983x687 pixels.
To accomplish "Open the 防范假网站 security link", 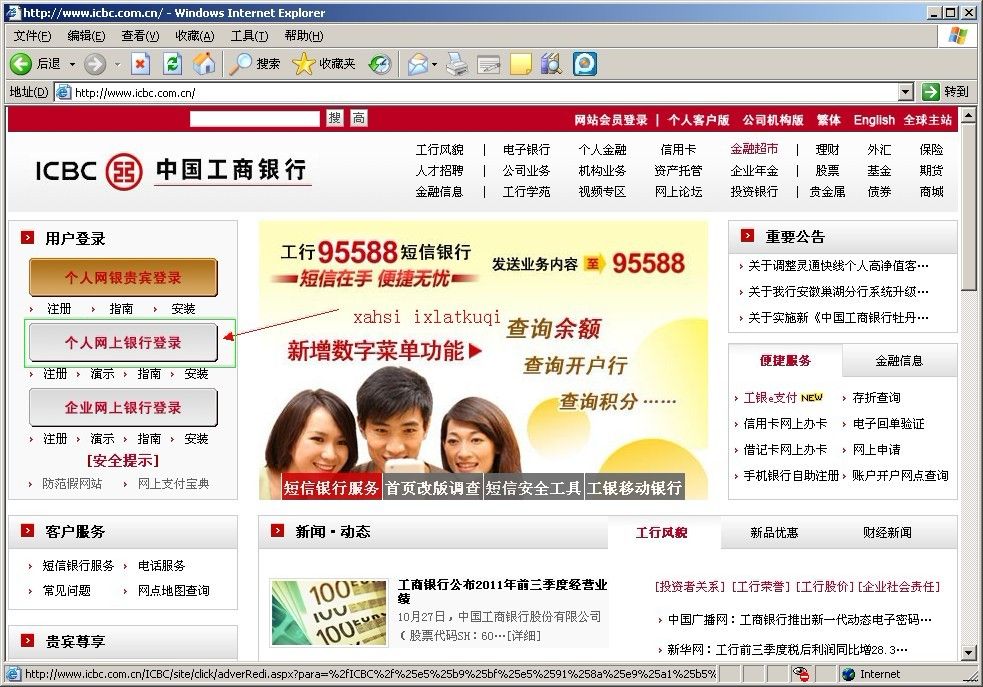I will 72,483.
